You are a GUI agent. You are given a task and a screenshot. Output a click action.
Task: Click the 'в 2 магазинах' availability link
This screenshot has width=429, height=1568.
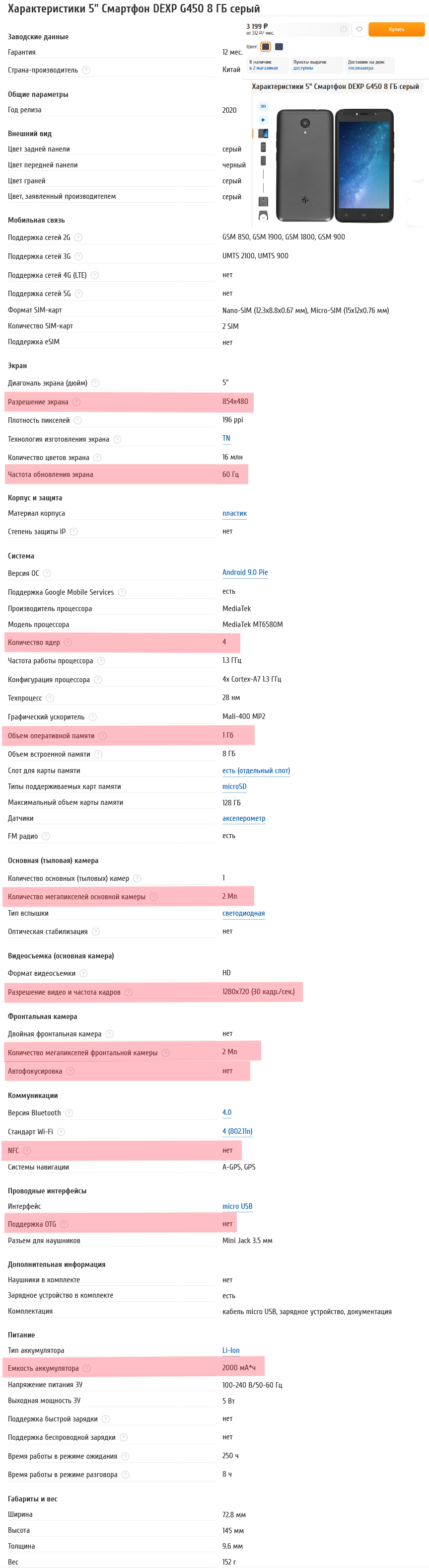[x=264, y=68]
